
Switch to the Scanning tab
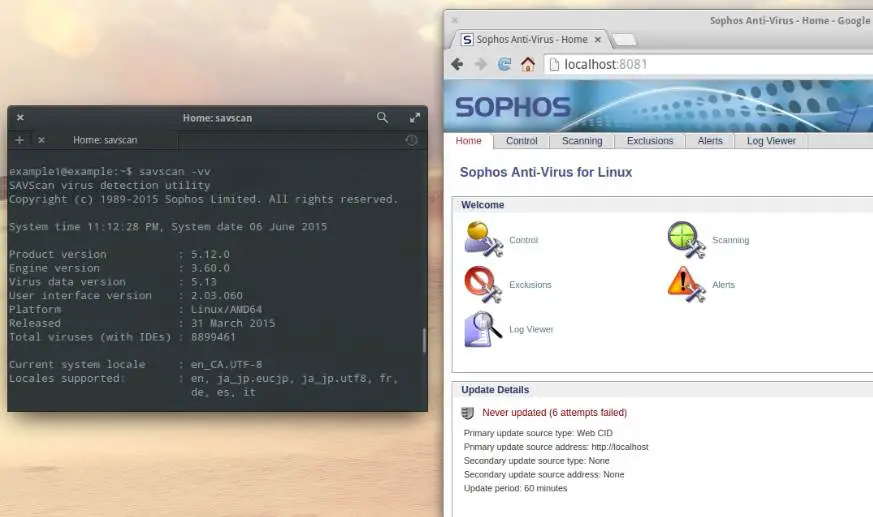[x=582, y=141]
